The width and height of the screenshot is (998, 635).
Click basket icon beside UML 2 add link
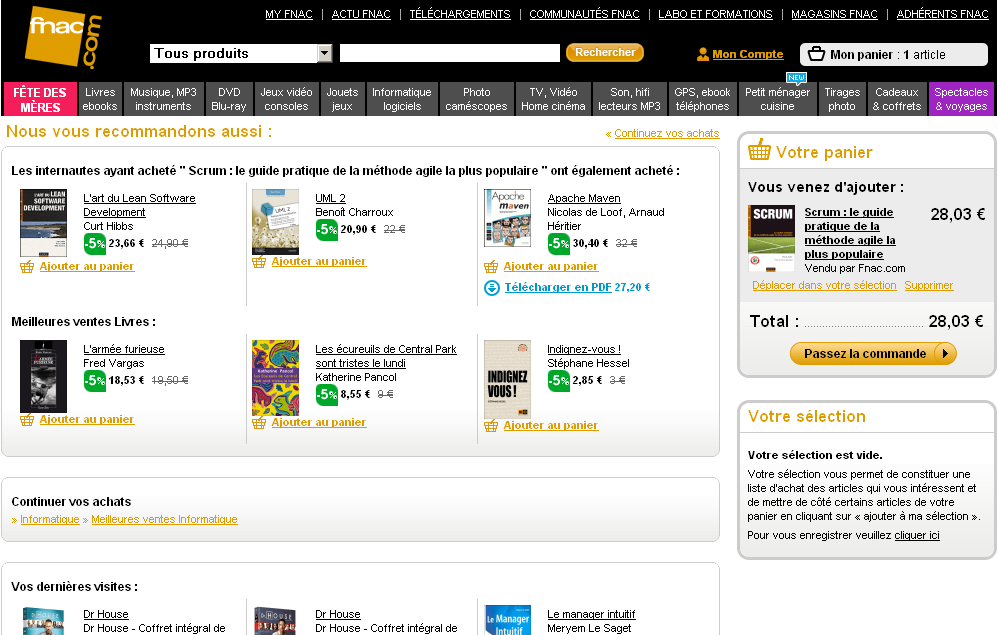pyautogui.click(x=259, y=262)
